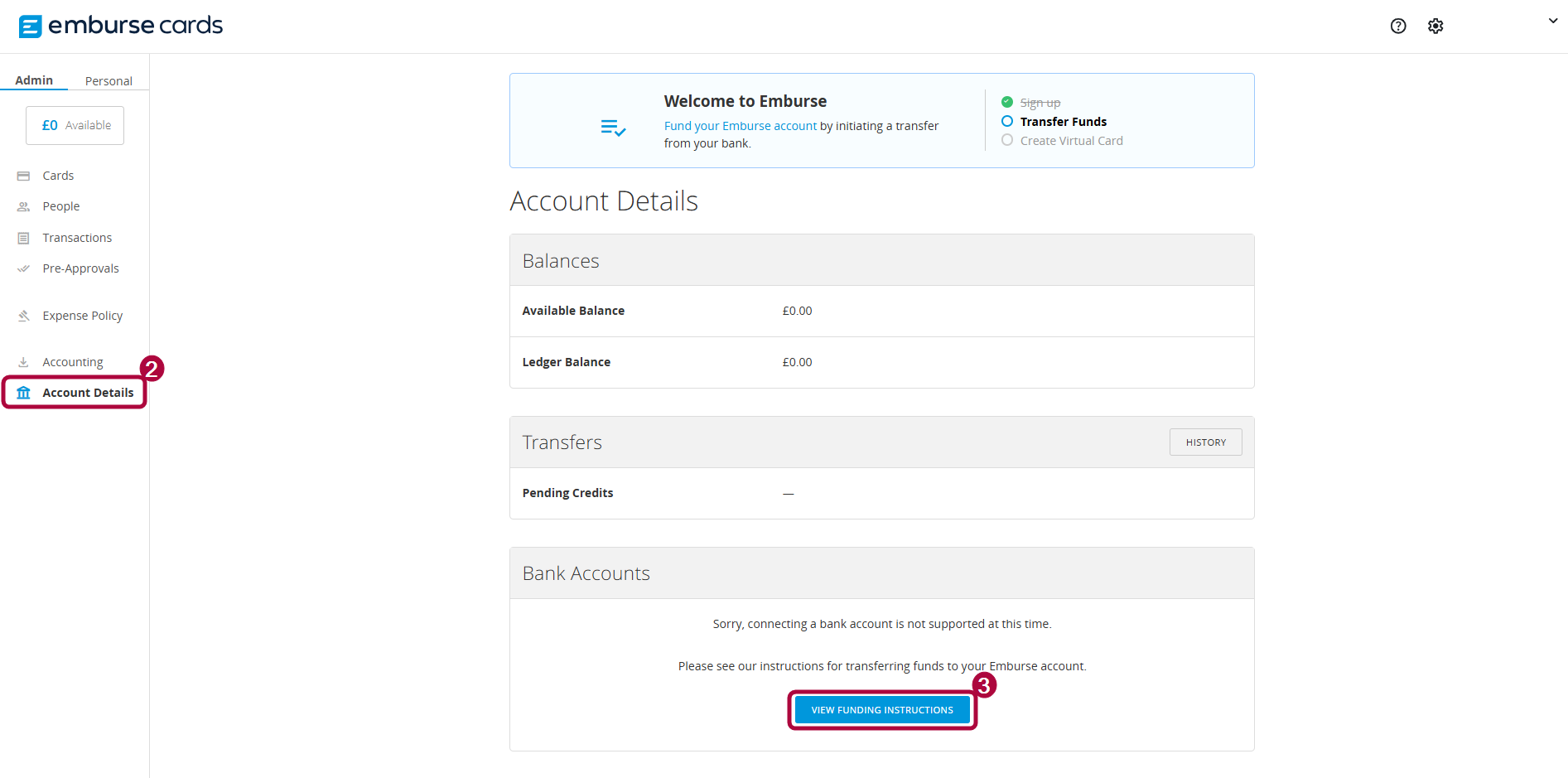Switch to the Admin tab
Viewport: 1568px width, 778px height.
34,80
